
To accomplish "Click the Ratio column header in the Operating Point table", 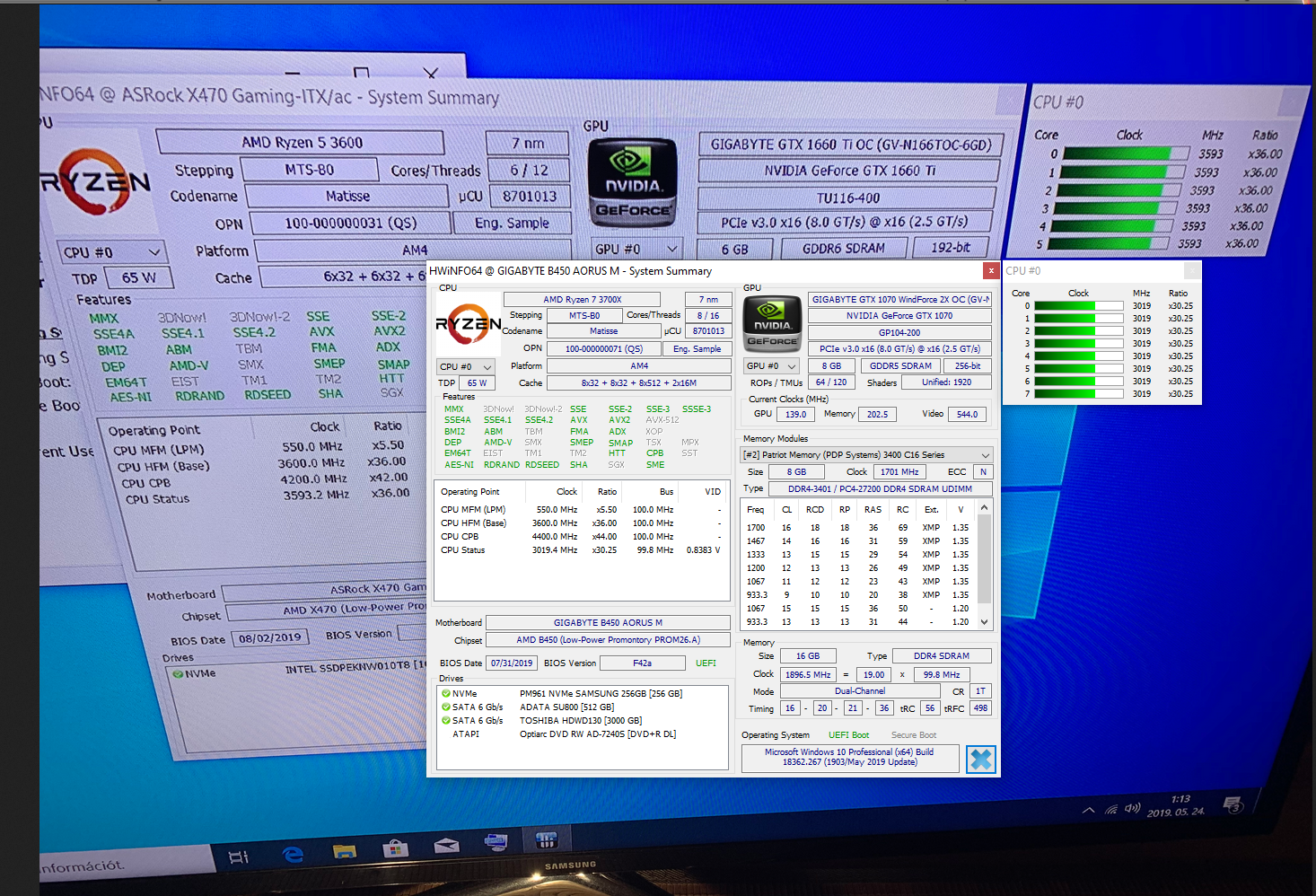I will click(x=607, y=491).
